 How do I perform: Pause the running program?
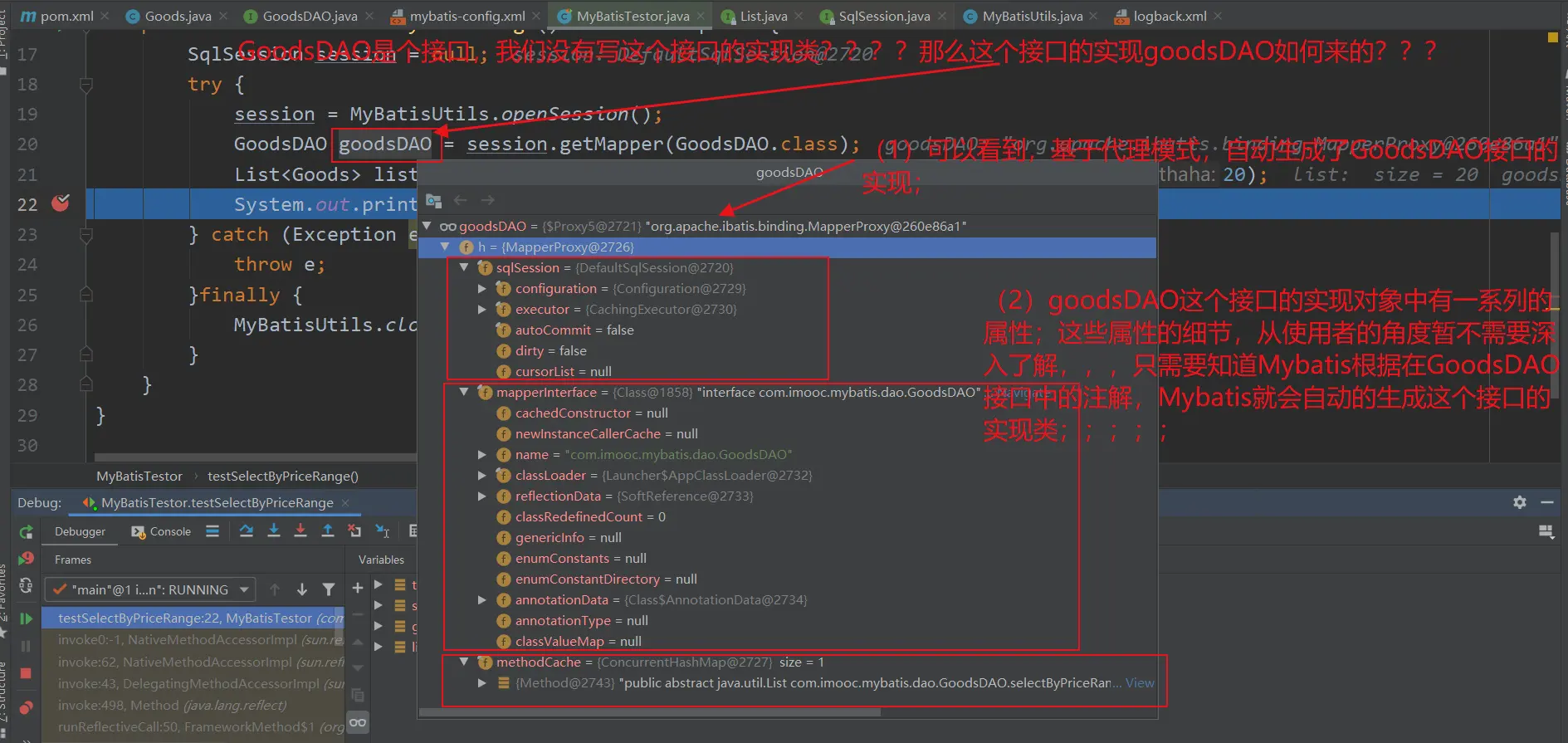coord(26,646)
